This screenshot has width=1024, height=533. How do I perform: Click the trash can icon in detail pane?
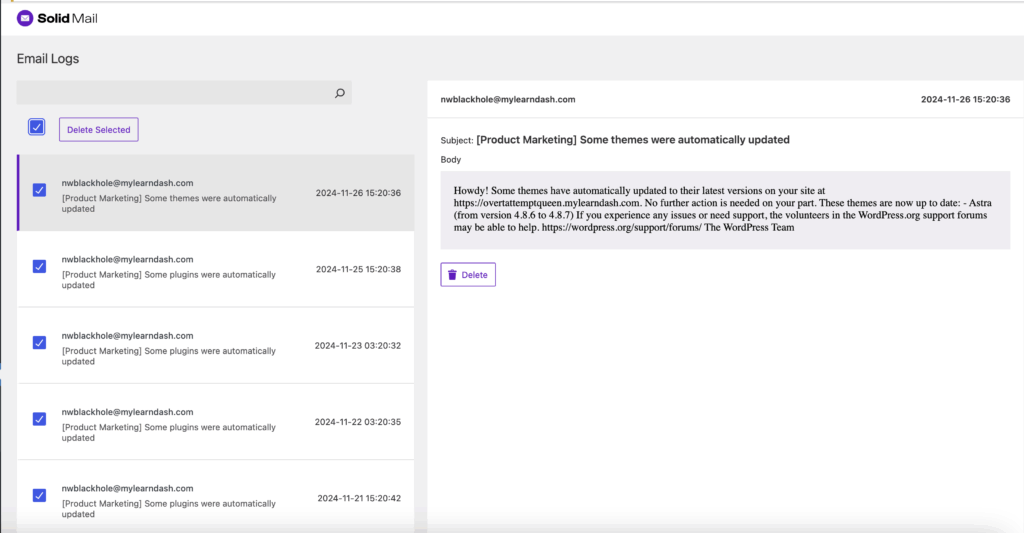point(452,275)
